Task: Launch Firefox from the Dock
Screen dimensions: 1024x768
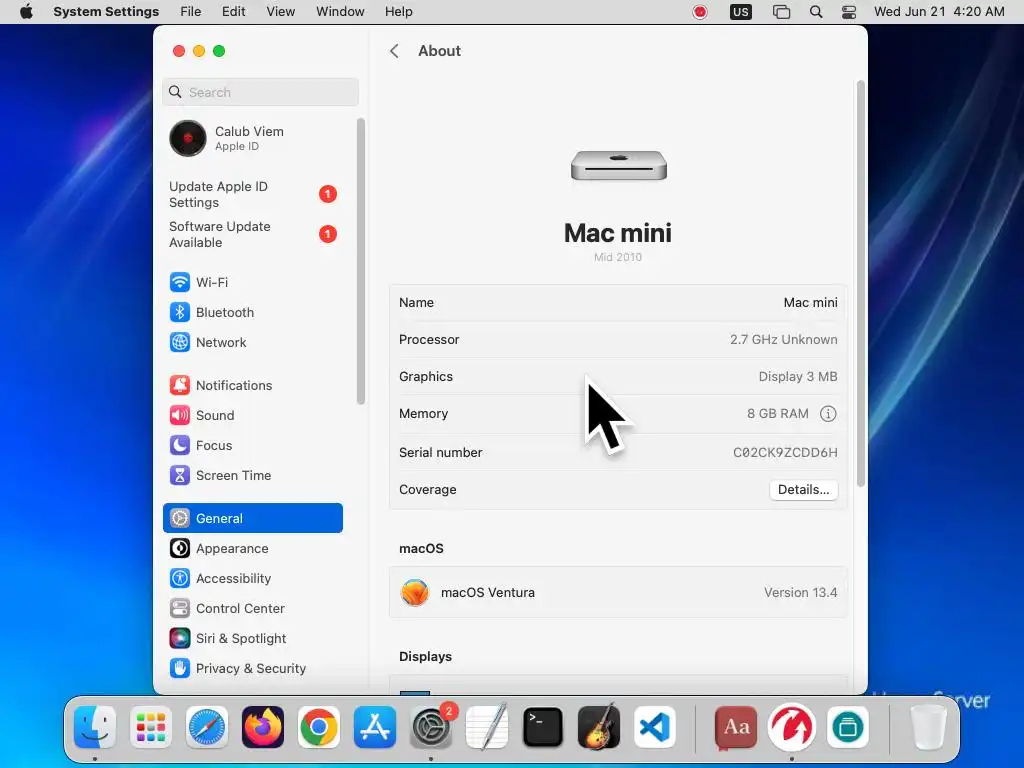Action: 263,727
